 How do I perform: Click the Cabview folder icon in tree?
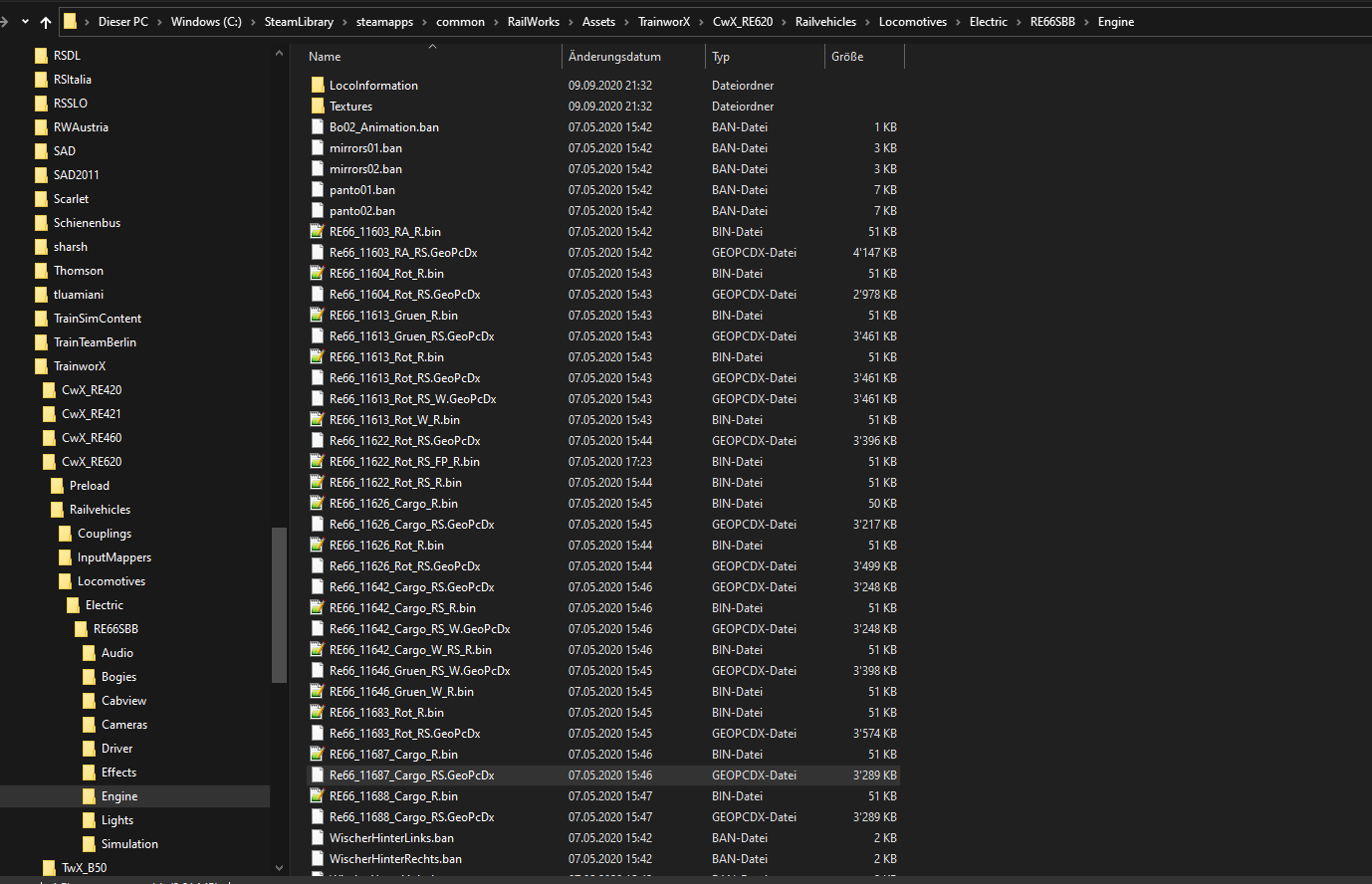point(90,701)
